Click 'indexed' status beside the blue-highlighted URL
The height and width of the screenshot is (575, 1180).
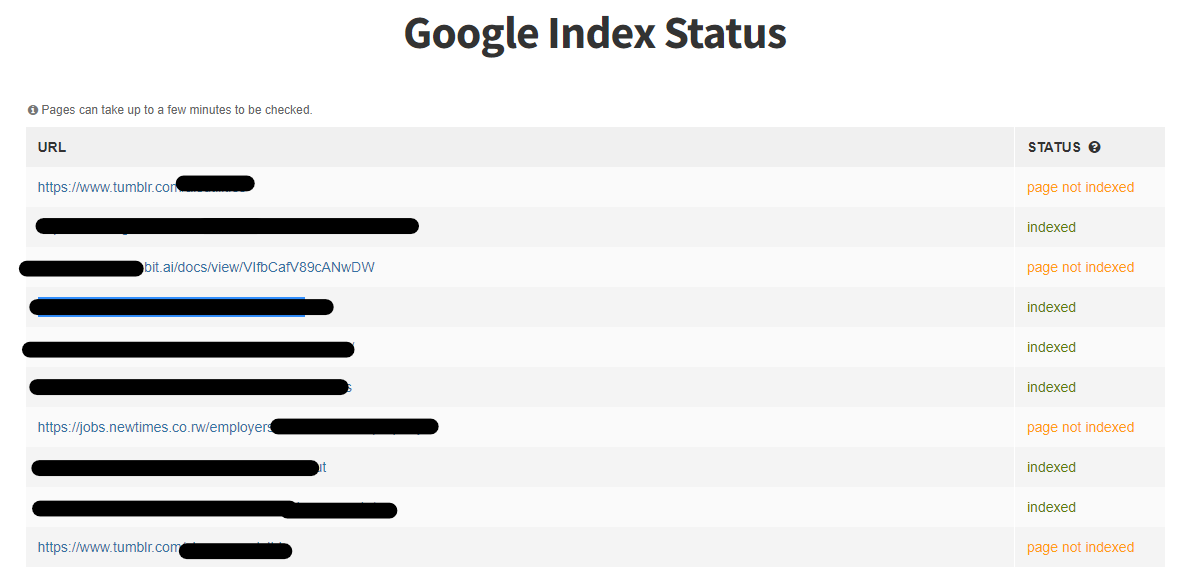1051,307
